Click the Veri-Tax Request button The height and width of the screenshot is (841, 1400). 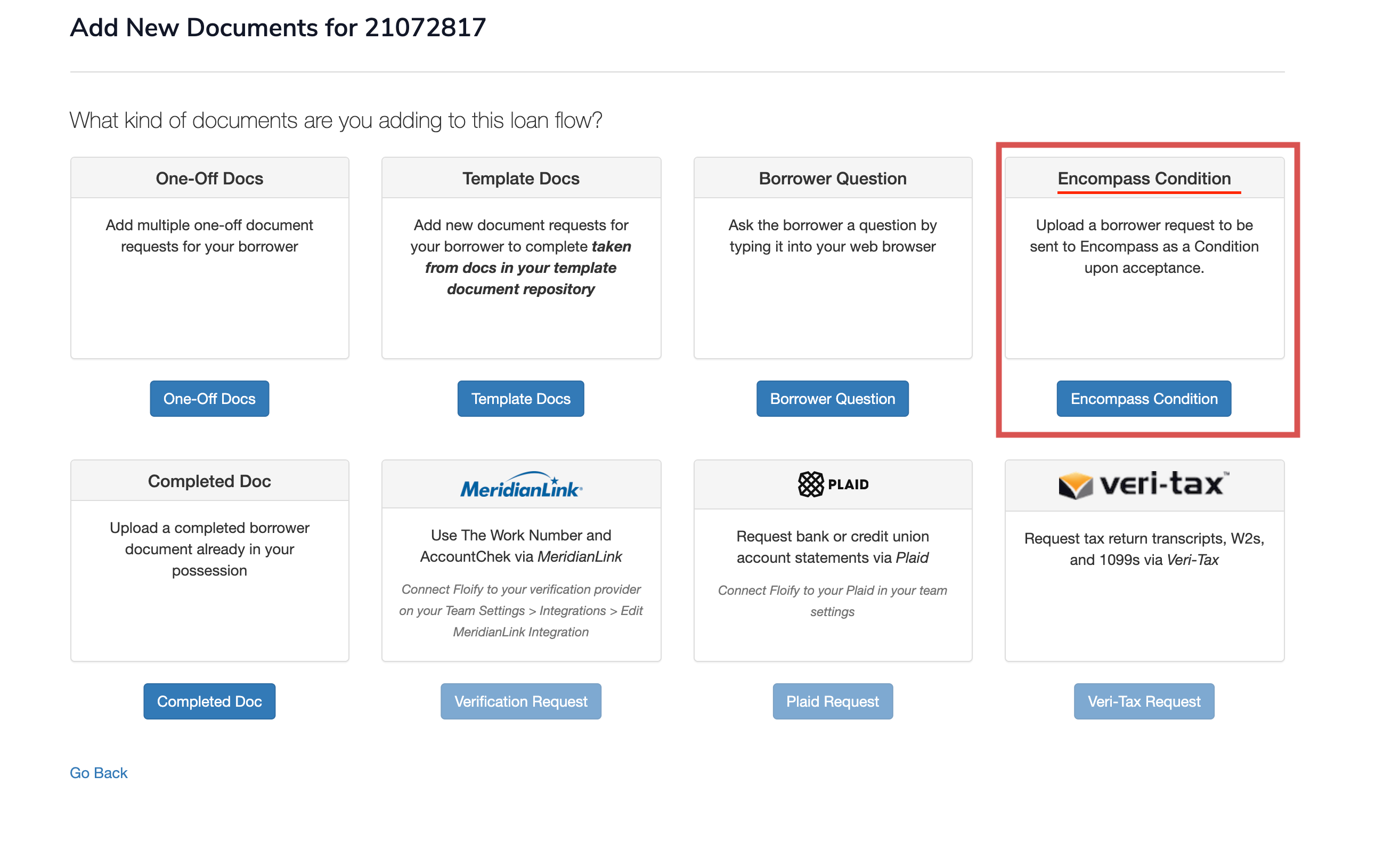tap(1143, 701)
